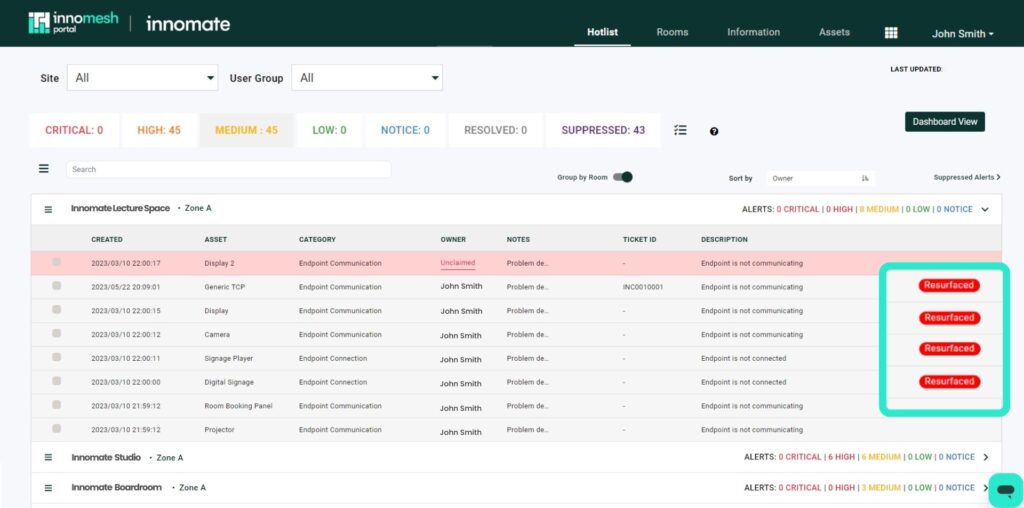Viewport: 1024px width, 508px height.
Task: Click the ASSET column header
Action: click(x=216, y=240)
